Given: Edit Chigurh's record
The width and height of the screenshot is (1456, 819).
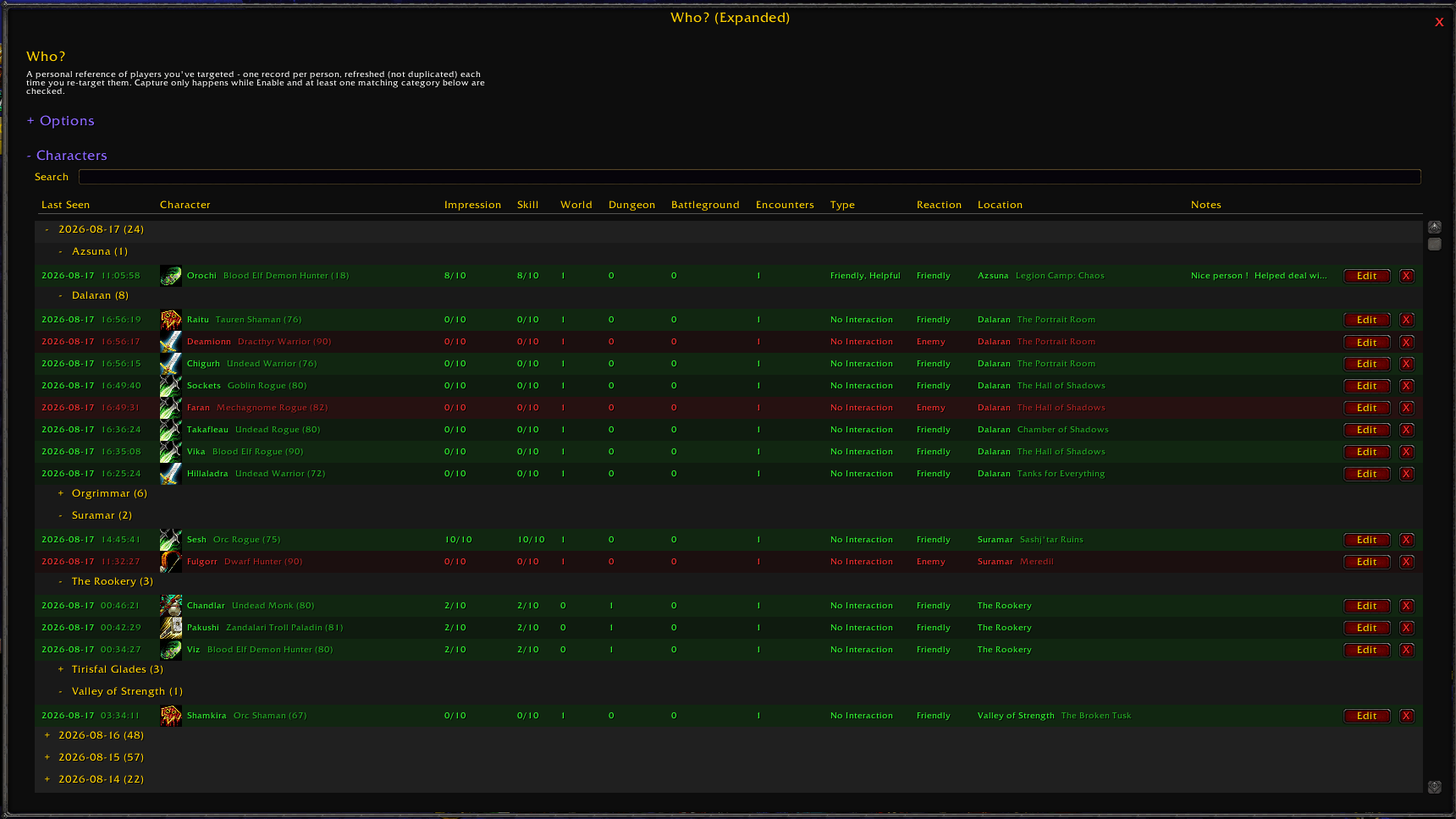Looking at the screenshot, I should coord(1366,364).
